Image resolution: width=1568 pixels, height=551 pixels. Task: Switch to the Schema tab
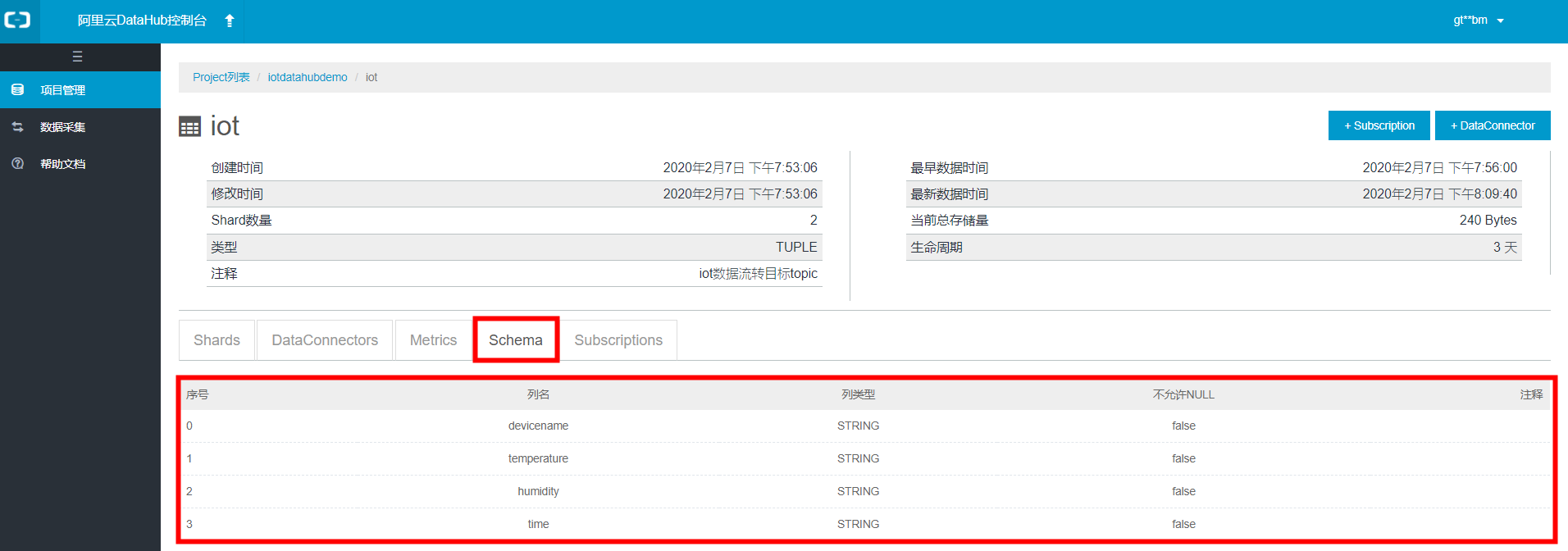pos(516,340)
